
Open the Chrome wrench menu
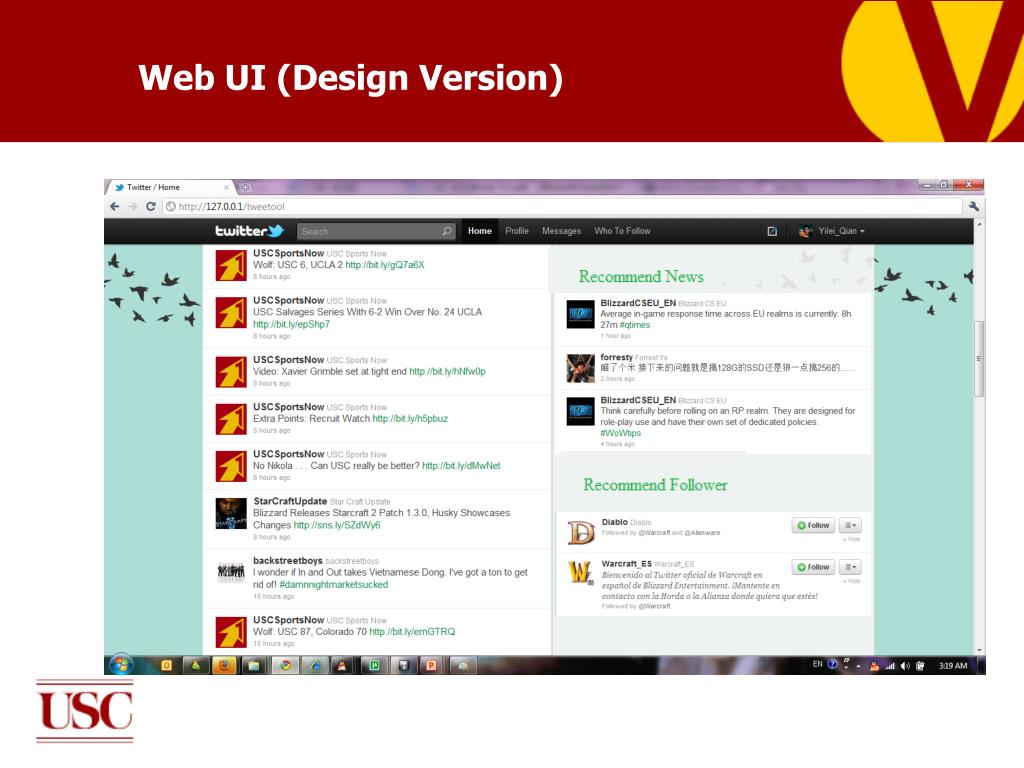tap(973, 206)
